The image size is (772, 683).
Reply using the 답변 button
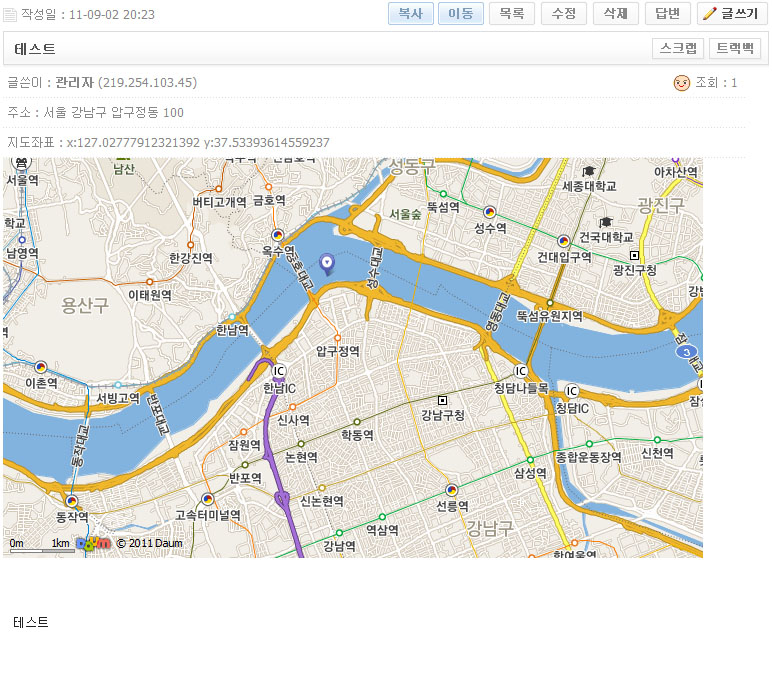(x=667, y=13)
